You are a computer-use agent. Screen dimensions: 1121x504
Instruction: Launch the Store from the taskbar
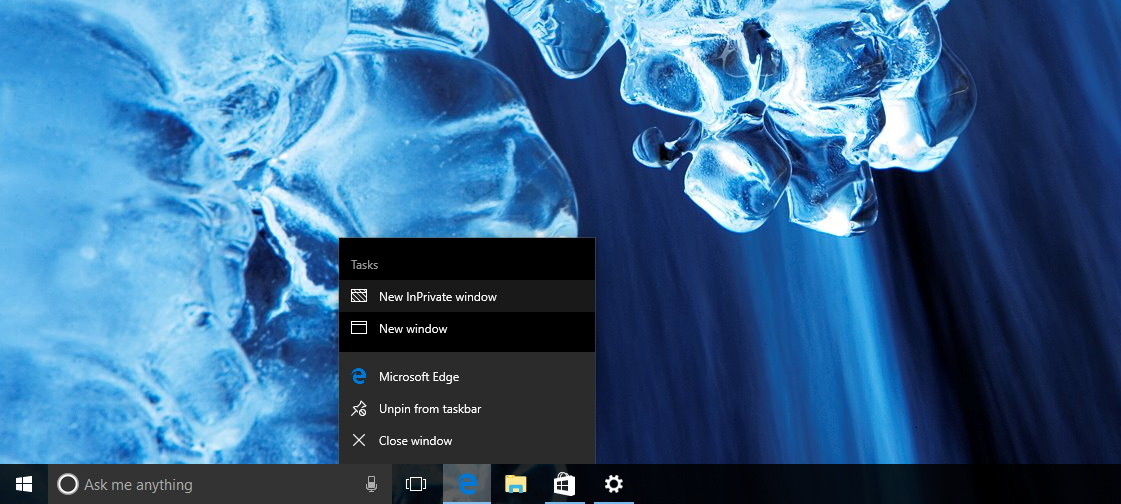point(564,484)
